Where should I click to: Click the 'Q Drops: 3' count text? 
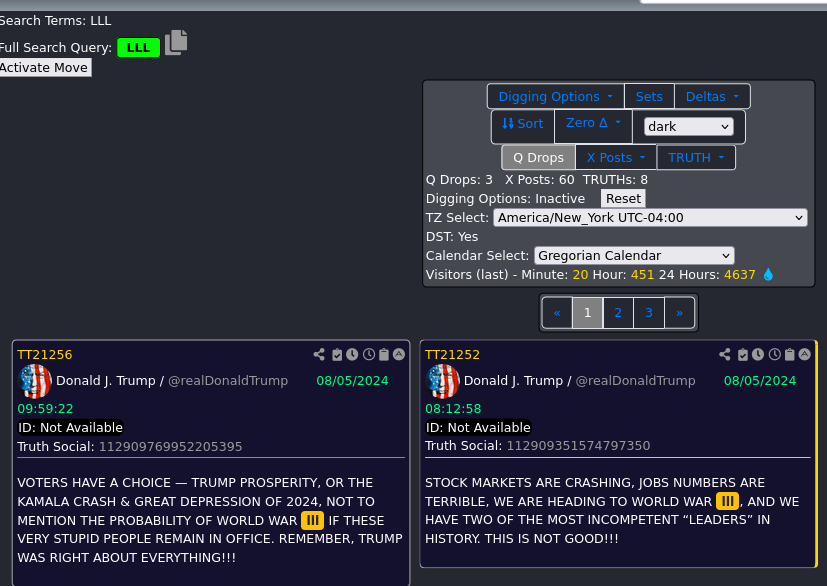(x=459, y=180)
